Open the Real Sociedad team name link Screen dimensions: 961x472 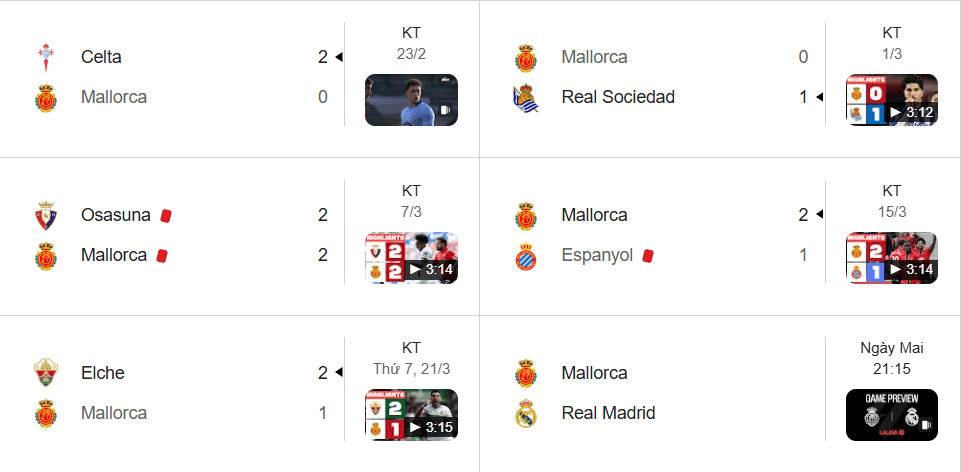coord(618,97)
